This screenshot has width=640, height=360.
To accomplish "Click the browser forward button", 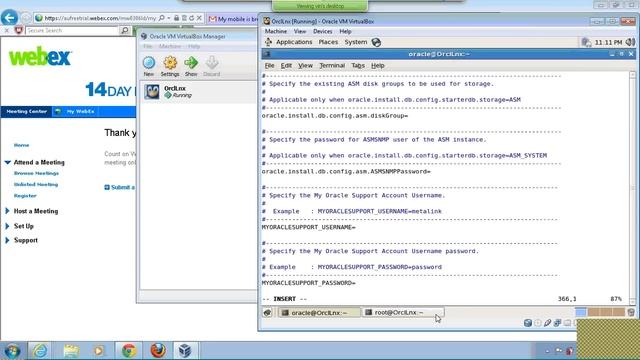I will [x=26, y=18].
